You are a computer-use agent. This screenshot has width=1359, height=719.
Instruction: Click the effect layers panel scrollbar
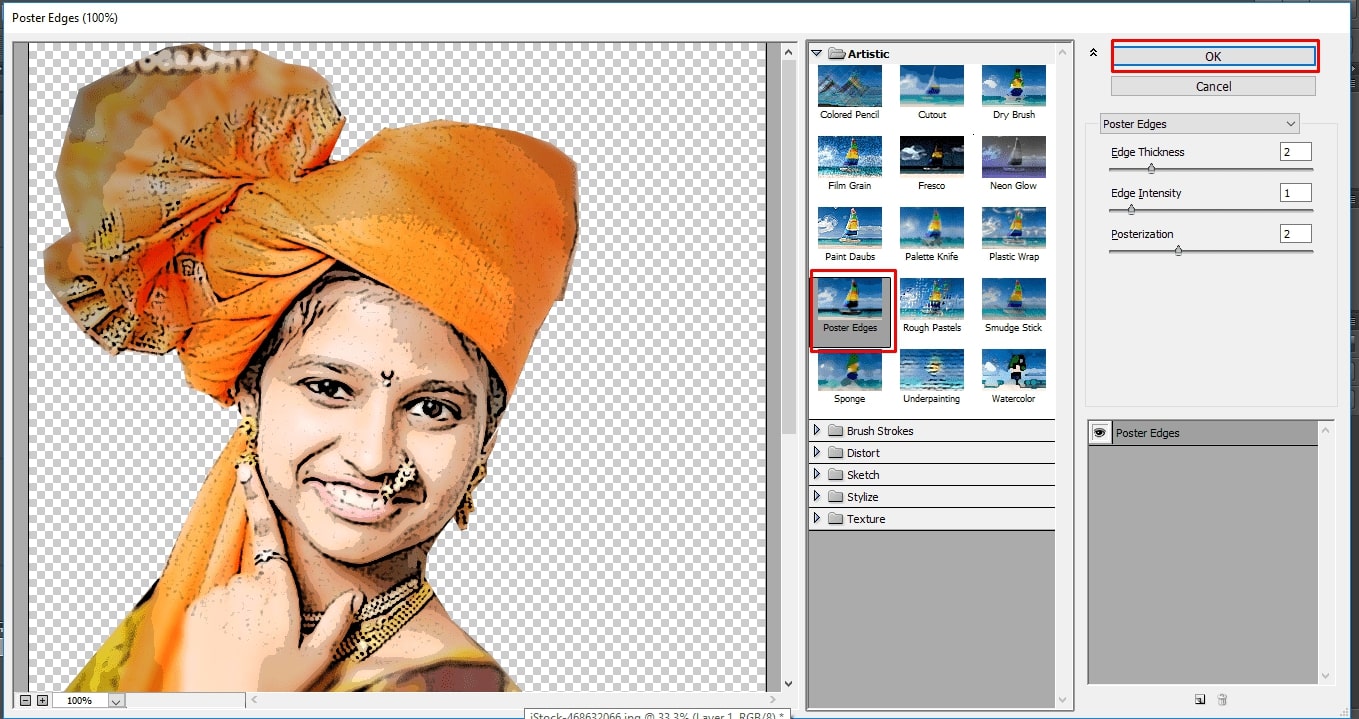1326,552
